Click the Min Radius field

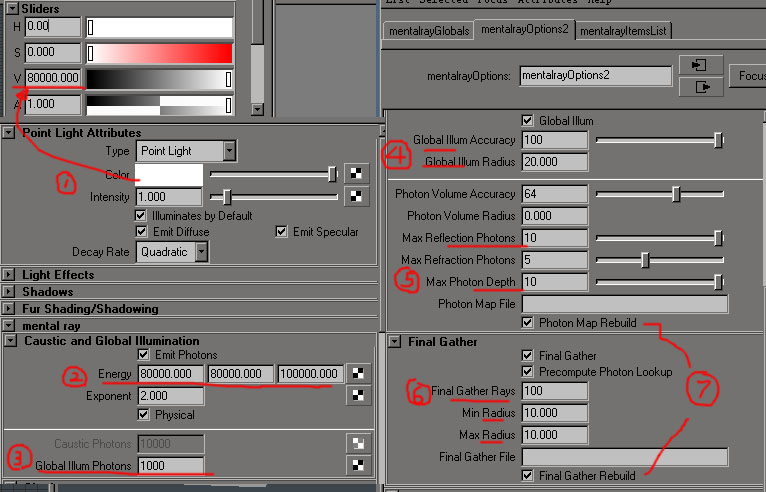tap(554, 413)
